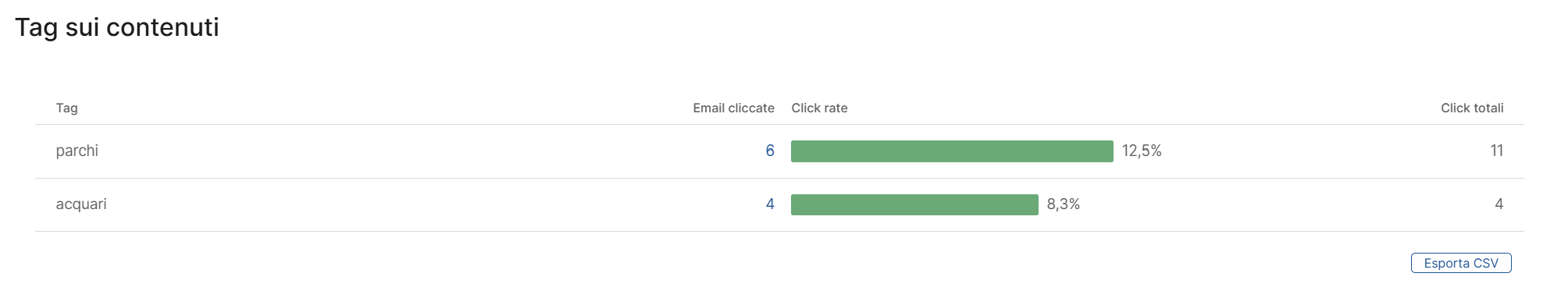This screenshot has height=298, width=1568.
Task: Click the Email cliccate column header
Action: pos(733,108)
